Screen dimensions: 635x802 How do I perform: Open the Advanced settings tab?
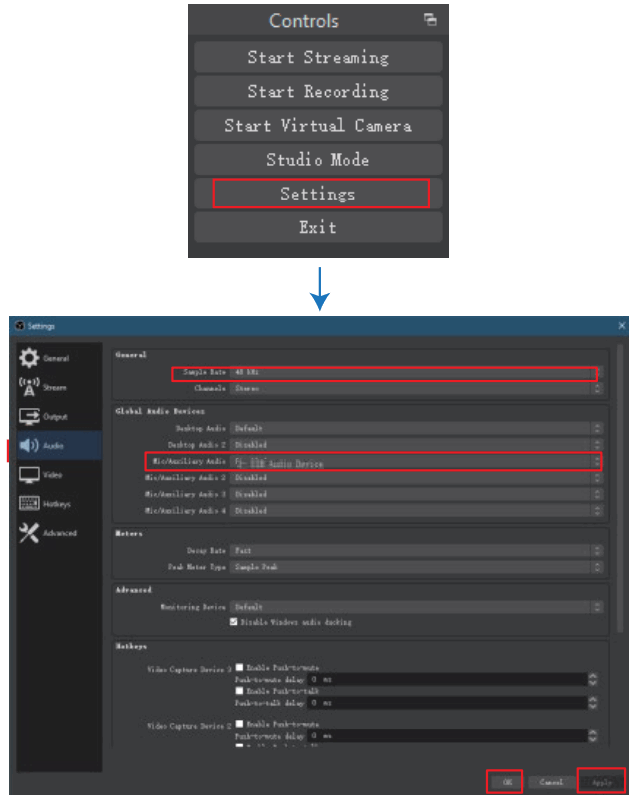coord(58,533)
